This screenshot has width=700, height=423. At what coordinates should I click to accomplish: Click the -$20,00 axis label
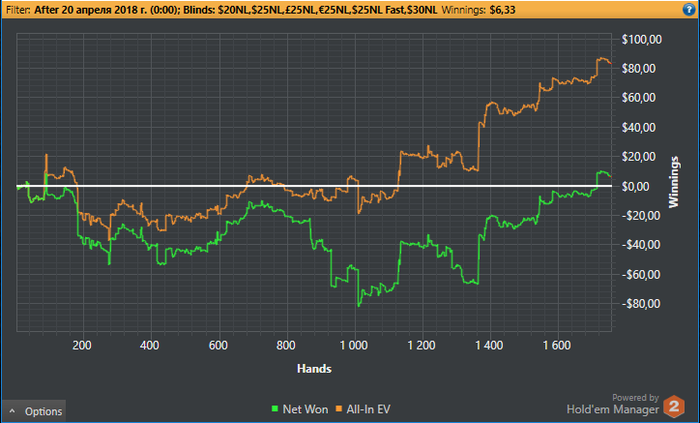[641, 216]
